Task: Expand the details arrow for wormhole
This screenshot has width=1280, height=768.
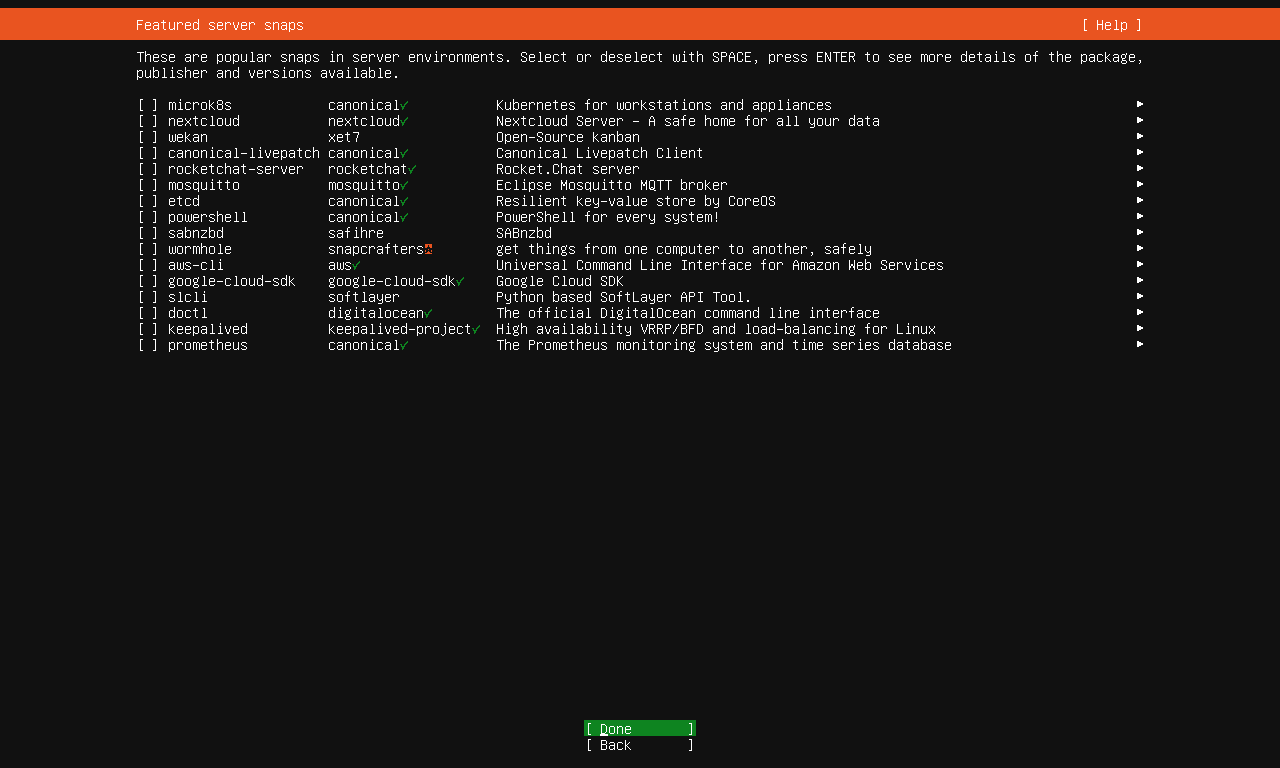Action: (x=1140, y=248)
